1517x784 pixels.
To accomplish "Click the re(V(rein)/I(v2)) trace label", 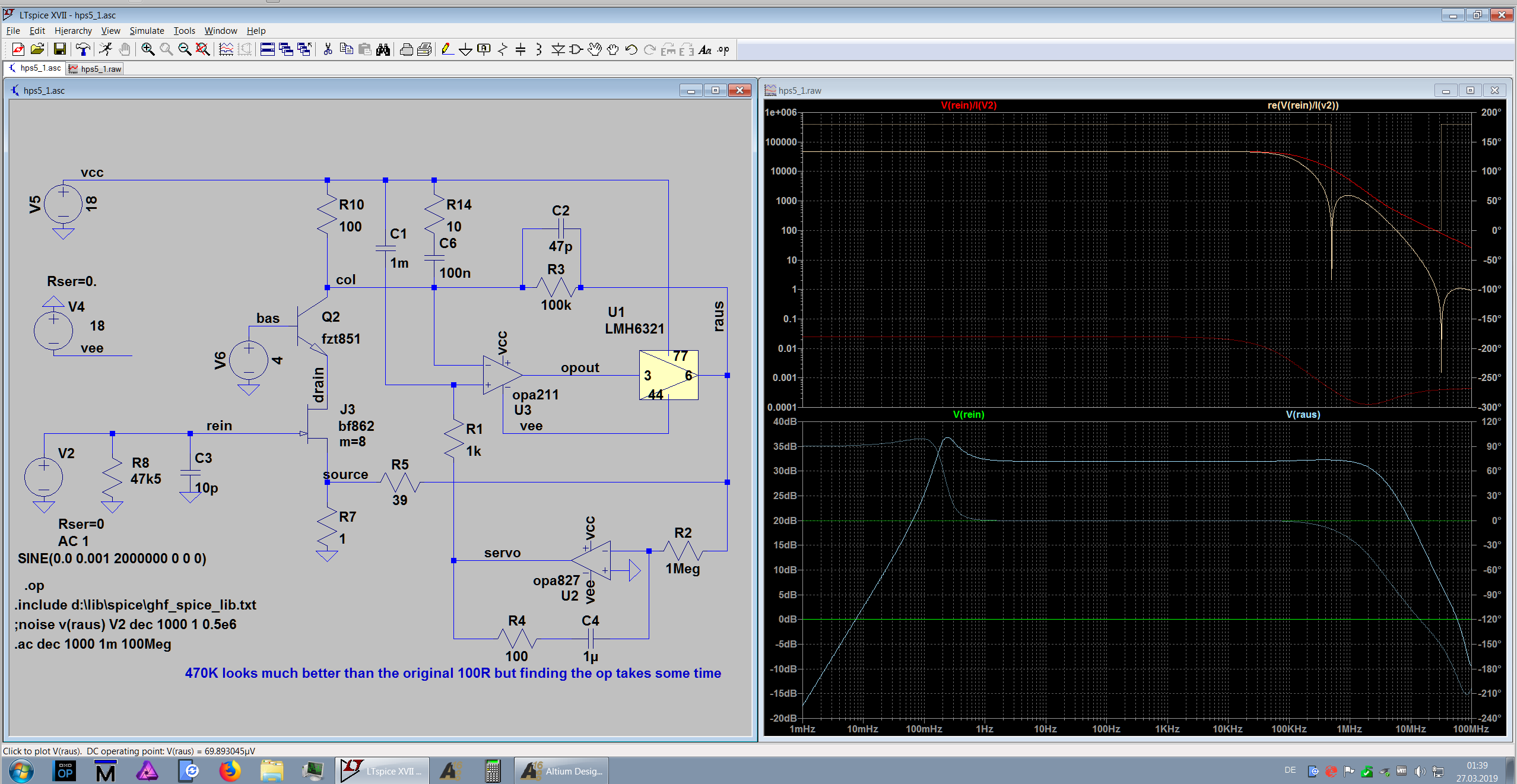I will 1303,105.
